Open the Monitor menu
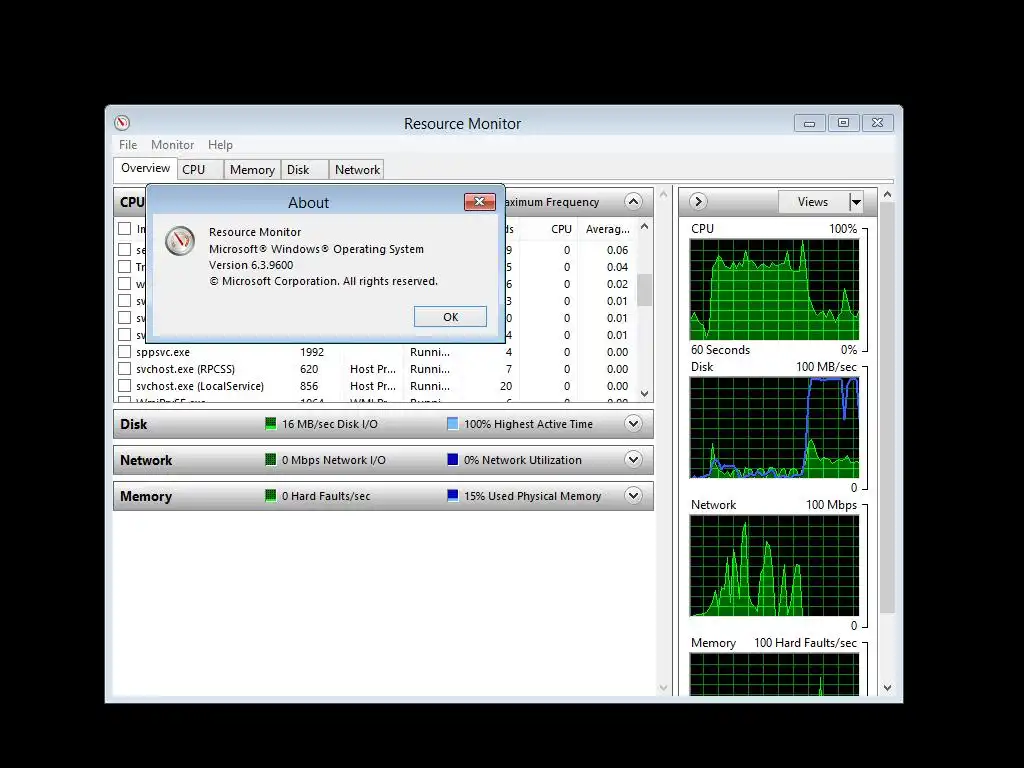The width and height of the screenshot is (1024, 768). [x=172, y=145]
